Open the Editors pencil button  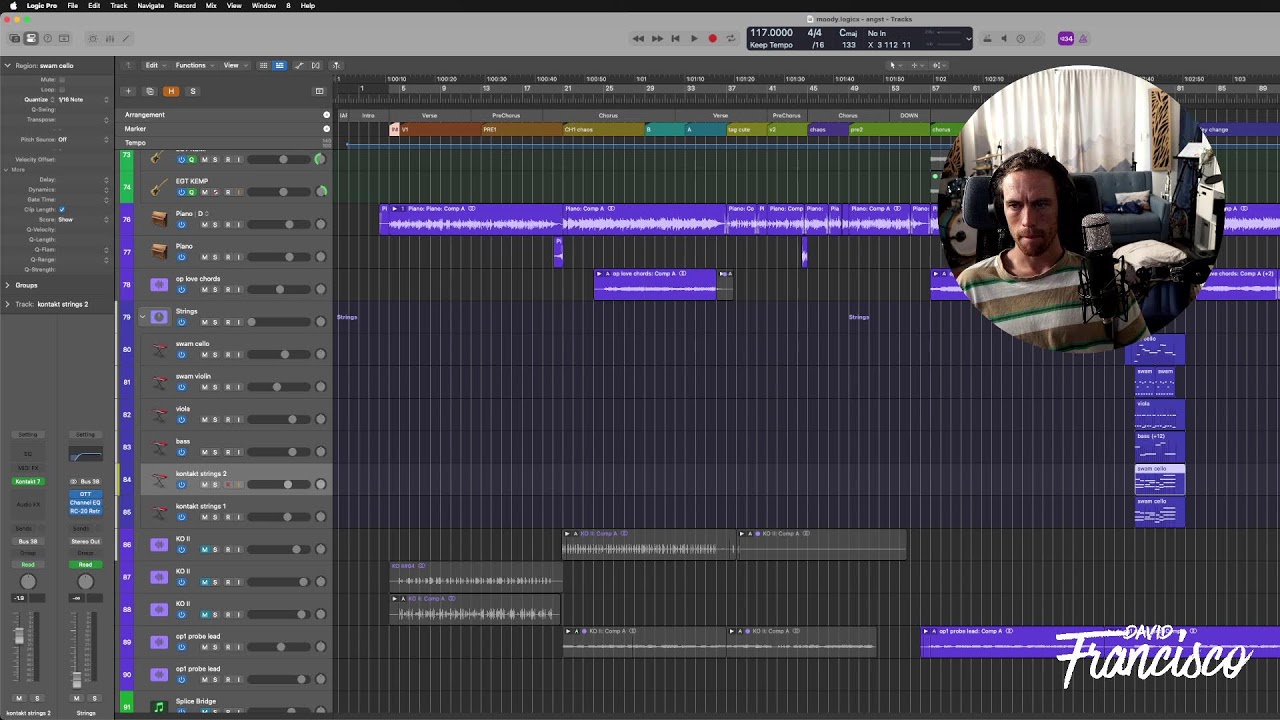click(126, 39)
